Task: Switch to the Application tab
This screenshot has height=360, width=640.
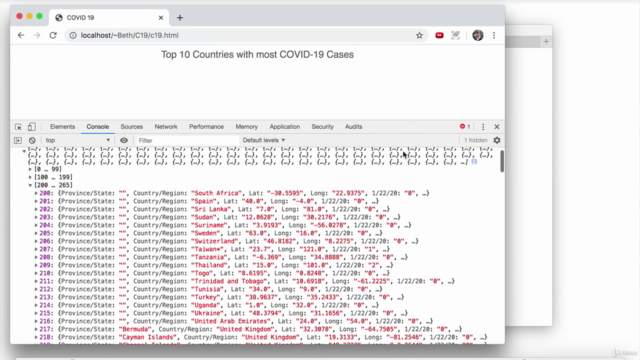Action: pyautogui.click(x=284, y=127)
